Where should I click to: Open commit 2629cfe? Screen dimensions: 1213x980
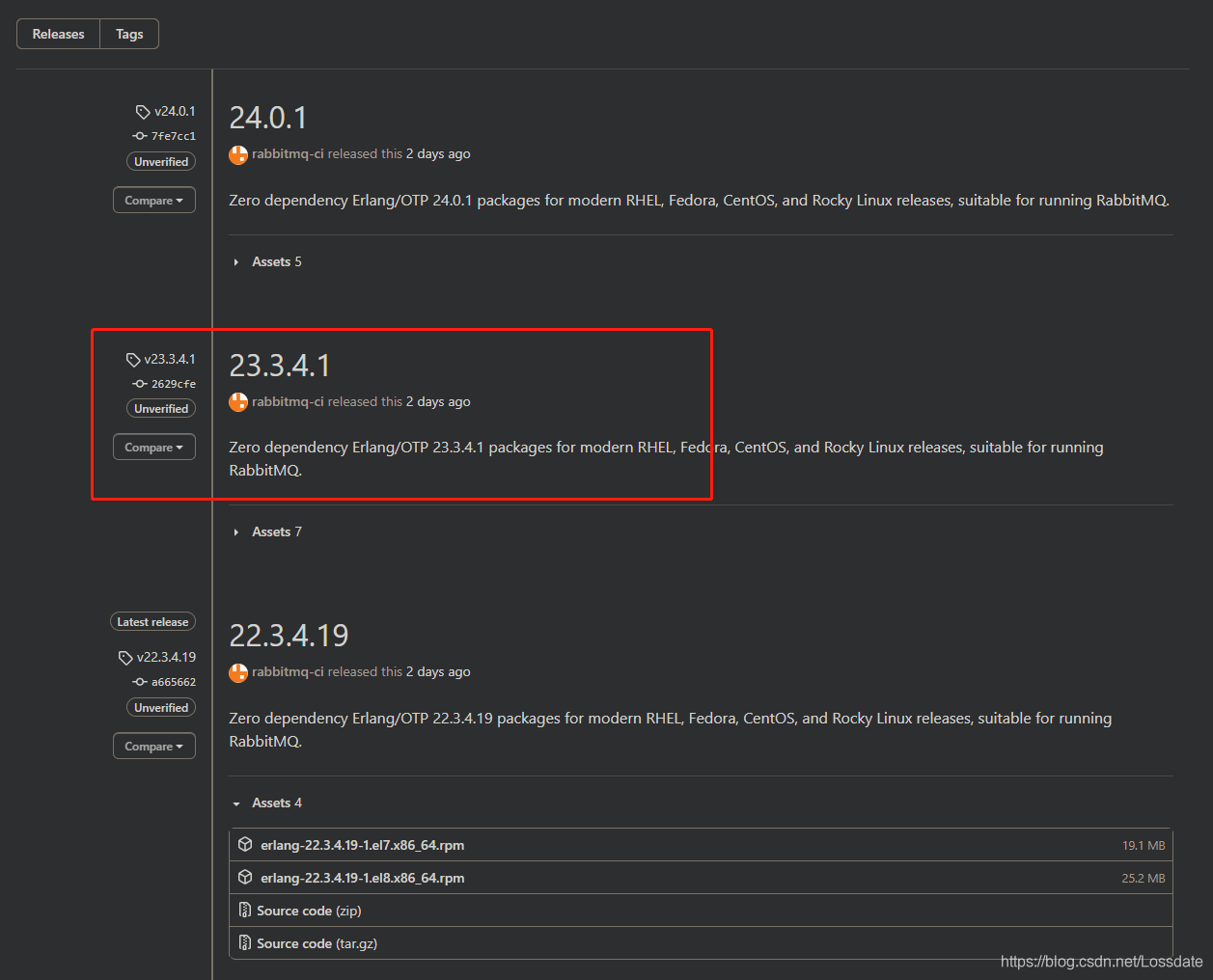click(174, 384)
